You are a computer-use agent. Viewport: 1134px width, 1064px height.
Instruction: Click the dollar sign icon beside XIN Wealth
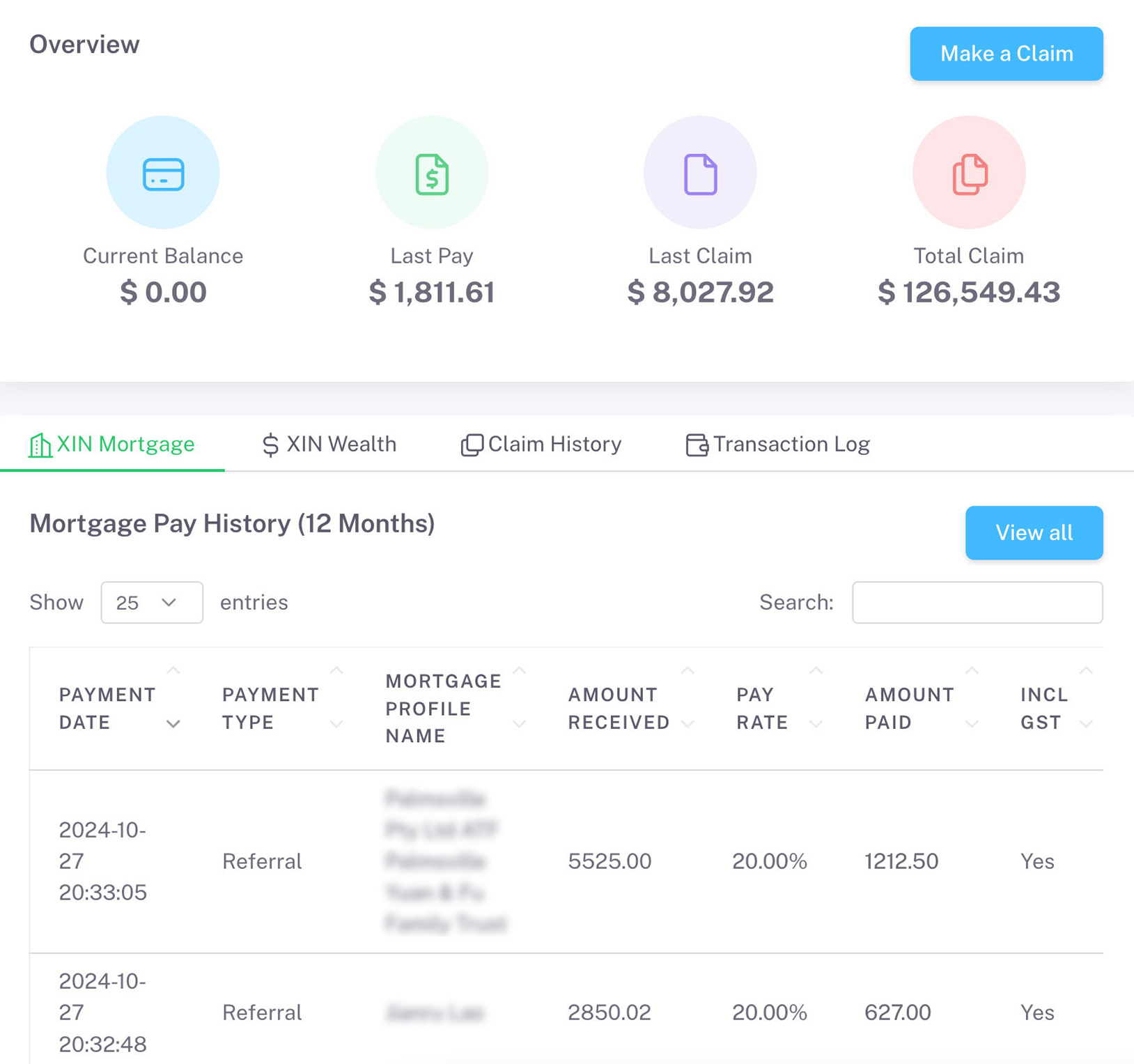270,445
